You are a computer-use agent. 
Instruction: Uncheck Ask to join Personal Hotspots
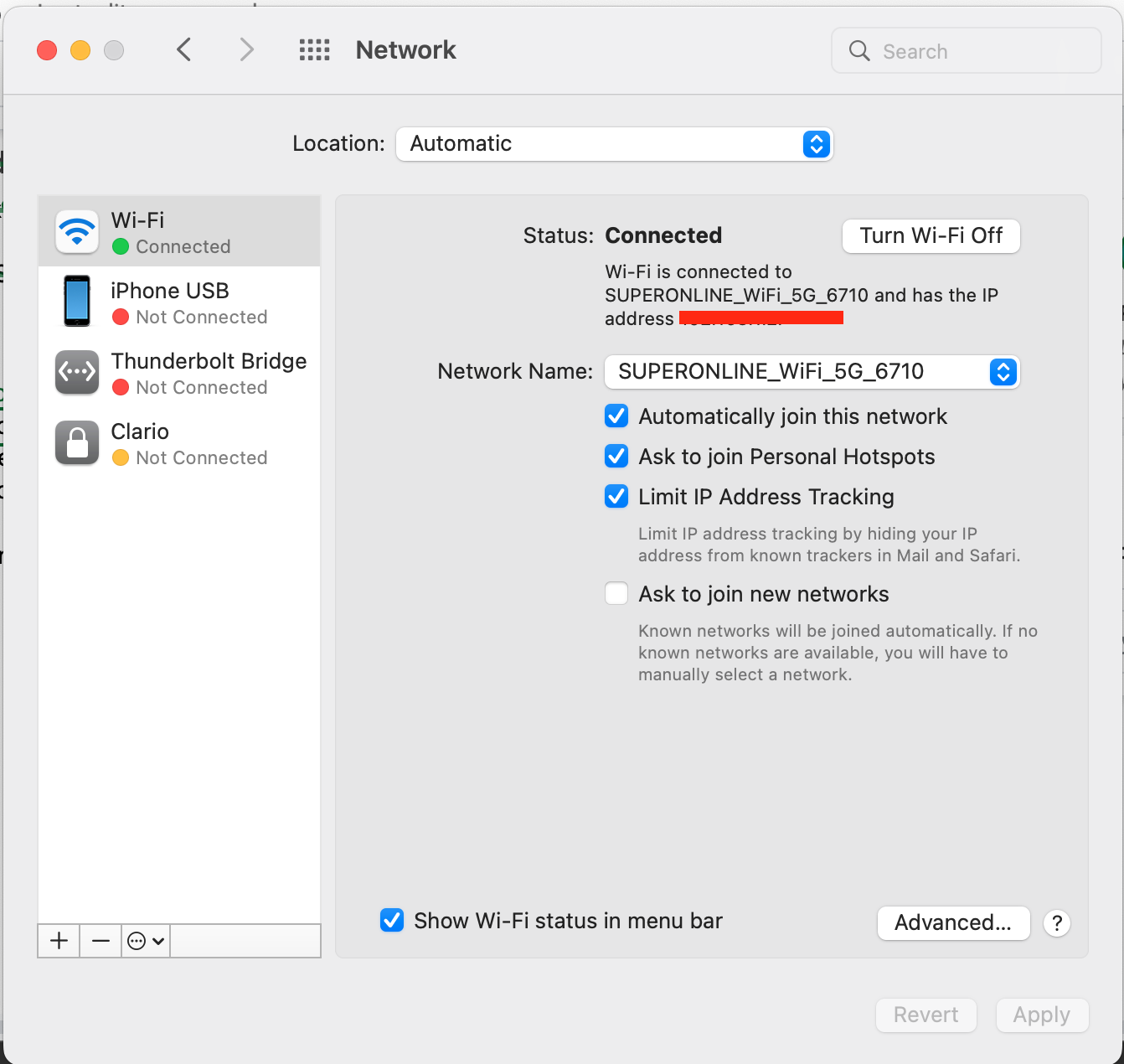616,457
